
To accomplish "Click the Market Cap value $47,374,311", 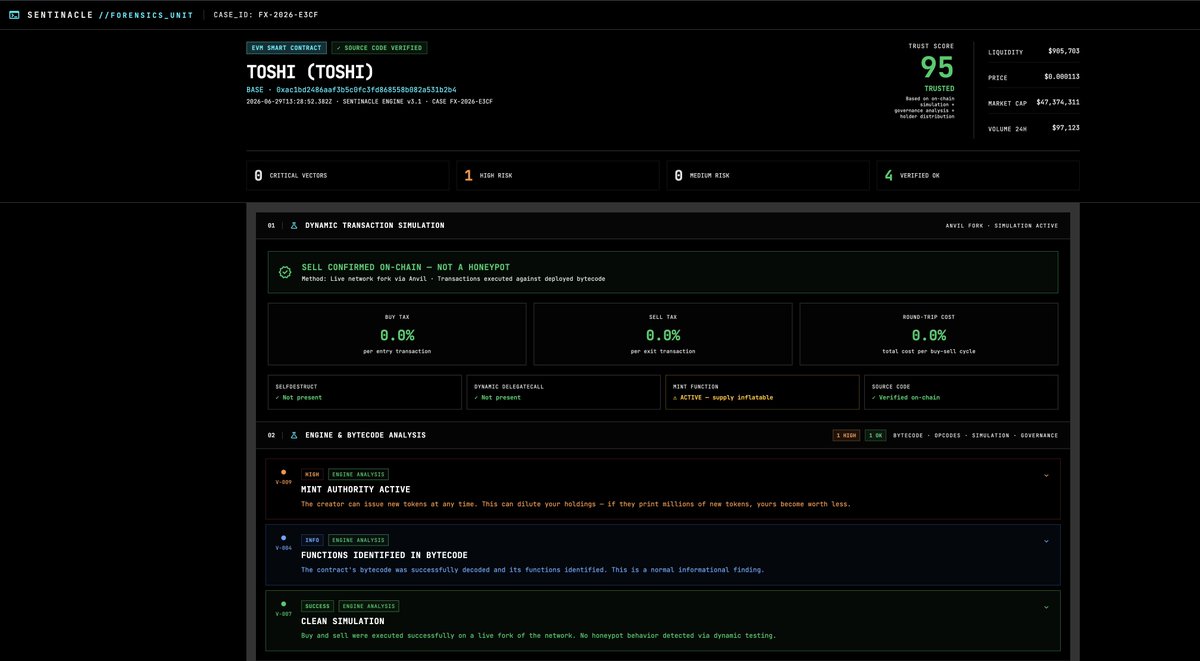I will (1058, 102).
